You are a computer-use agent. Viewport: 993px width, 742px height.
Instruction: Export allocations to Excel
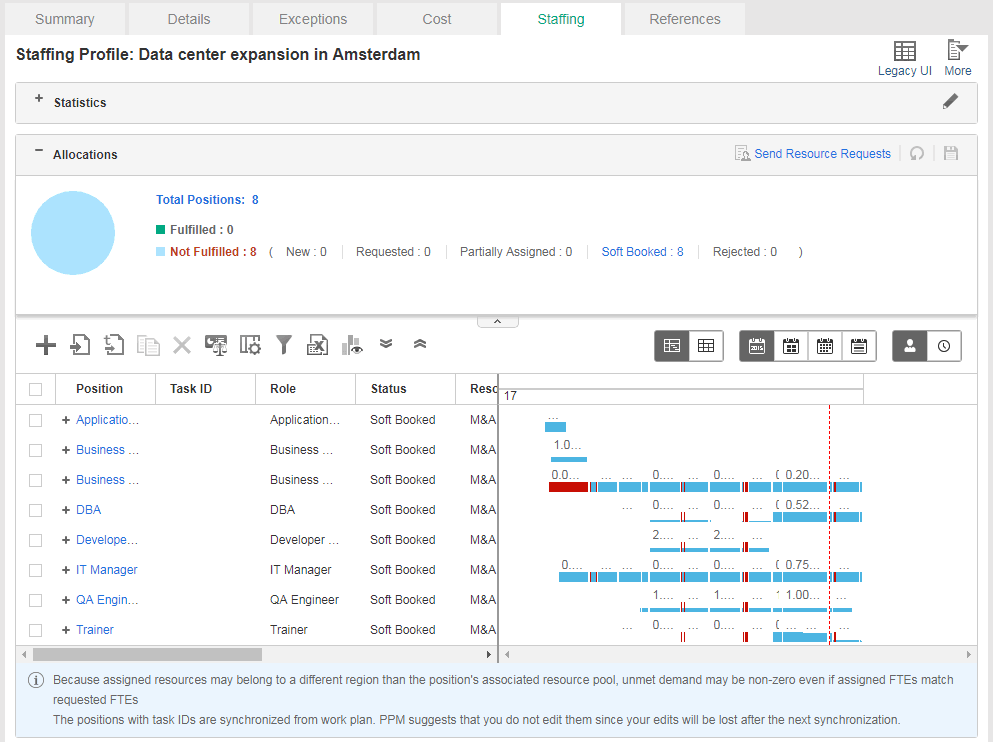point(317,345)
